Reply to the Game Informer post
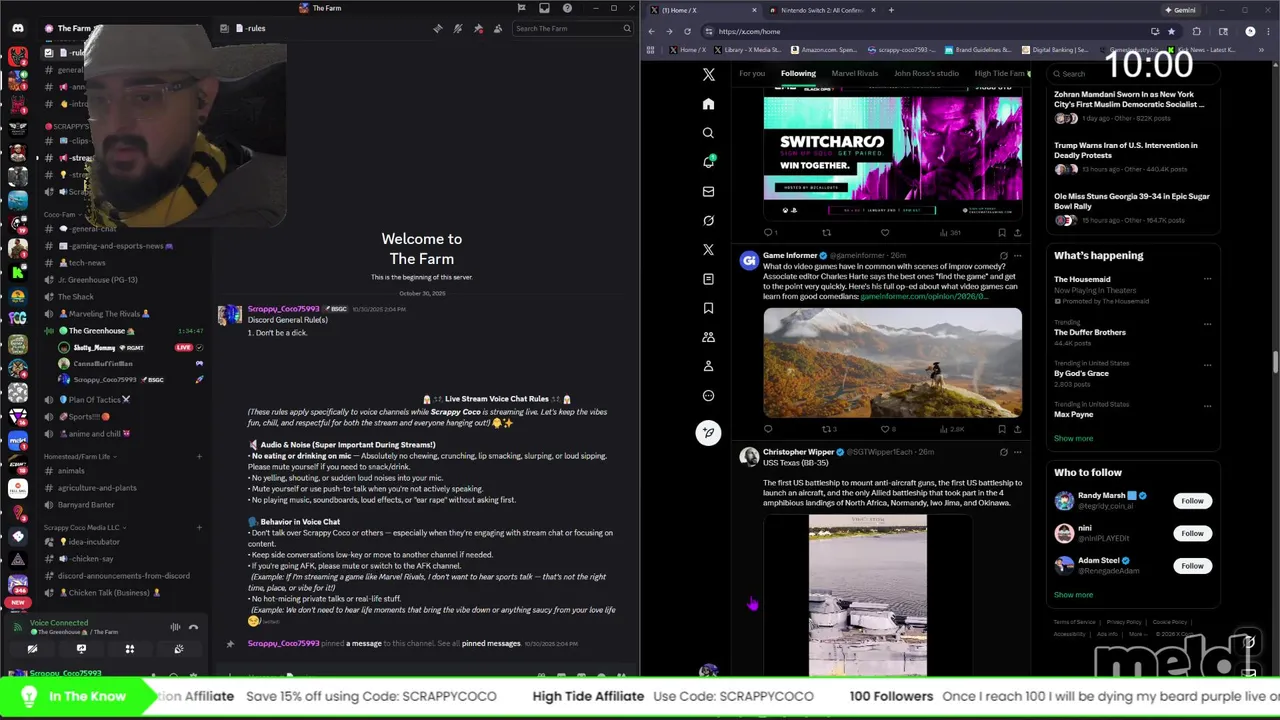The image size is (1280, 720). [768, 429]
